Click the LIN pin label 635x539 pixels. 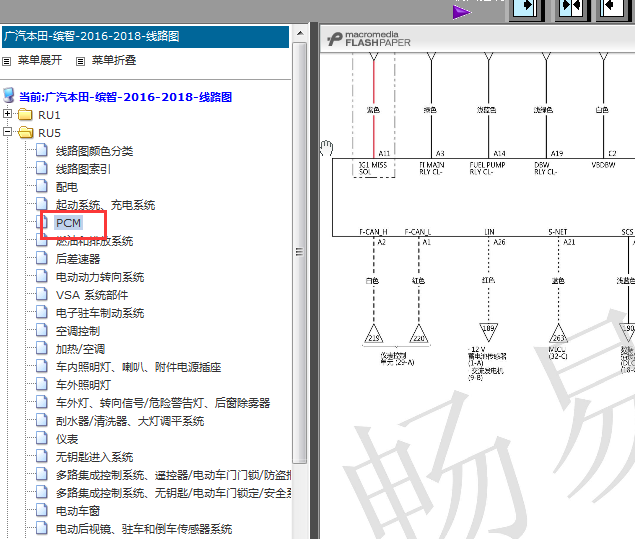tap(489, 232)
